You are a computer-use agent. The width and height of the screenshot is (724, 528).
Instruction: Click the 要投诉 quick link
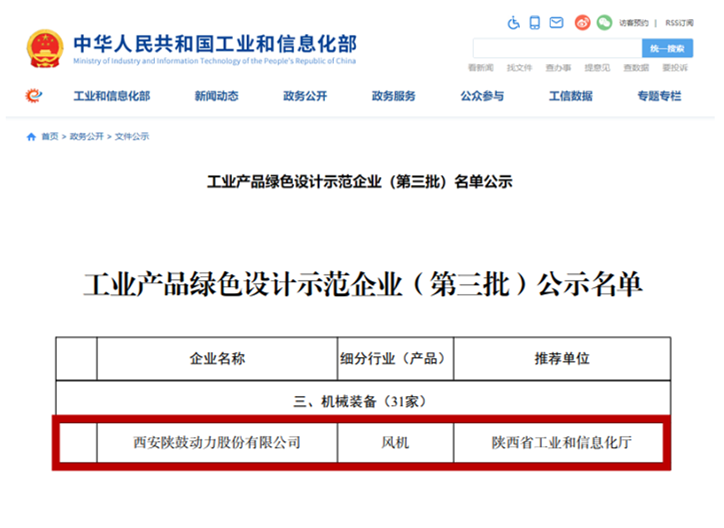tap(675, 68)
